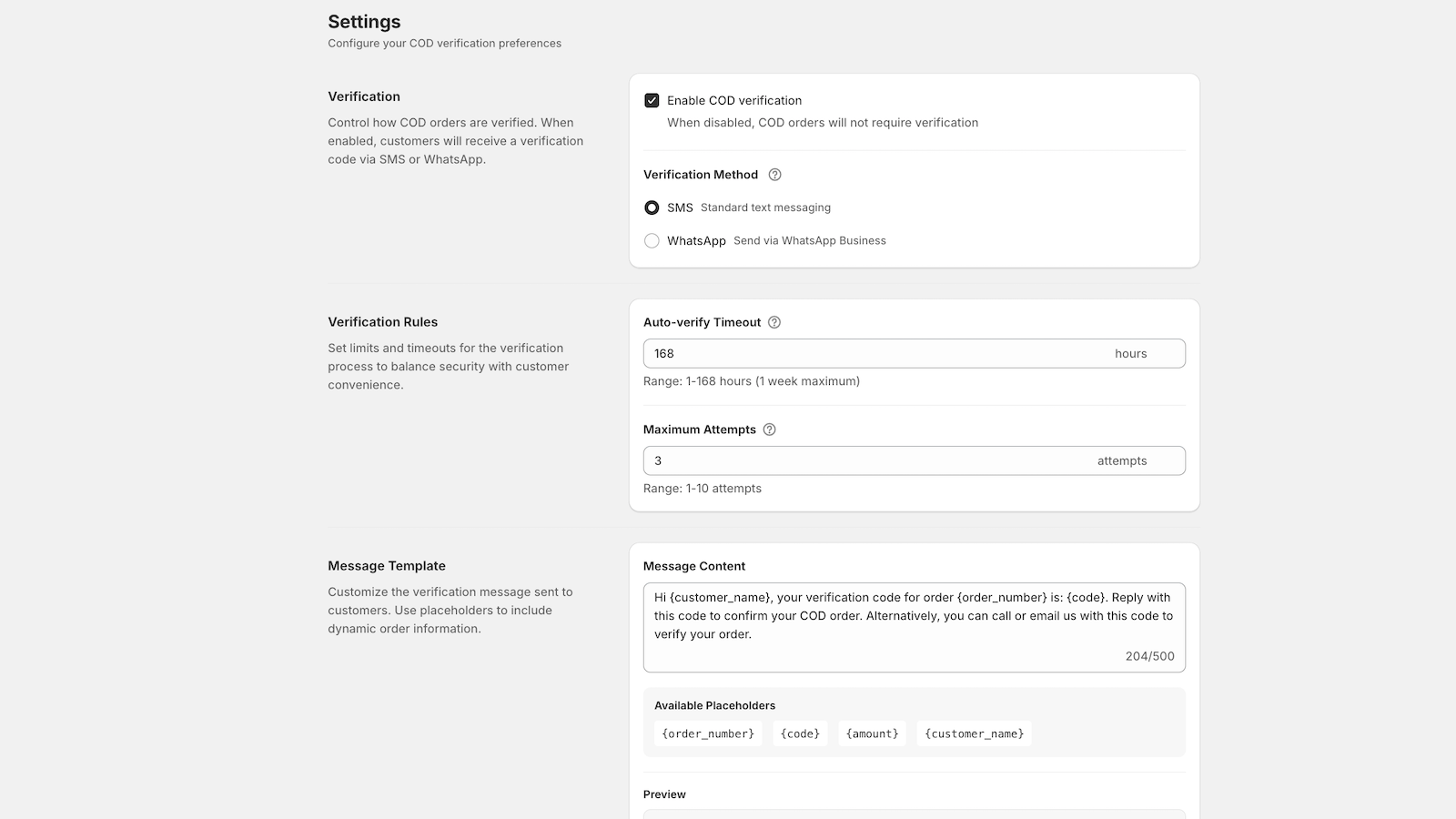The image size is (1456, 819).
Task: Insert the {amount} placeholder
Action: click(871, 733)
